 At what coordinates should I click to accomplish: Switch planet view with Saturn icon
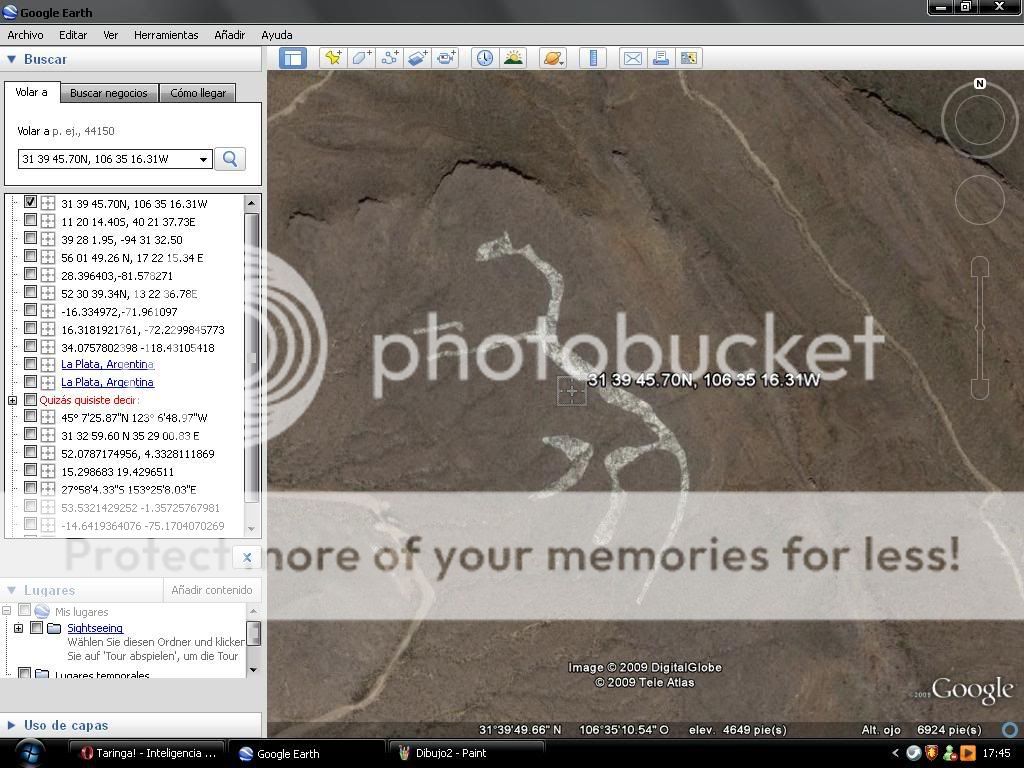tap(552, 58)
